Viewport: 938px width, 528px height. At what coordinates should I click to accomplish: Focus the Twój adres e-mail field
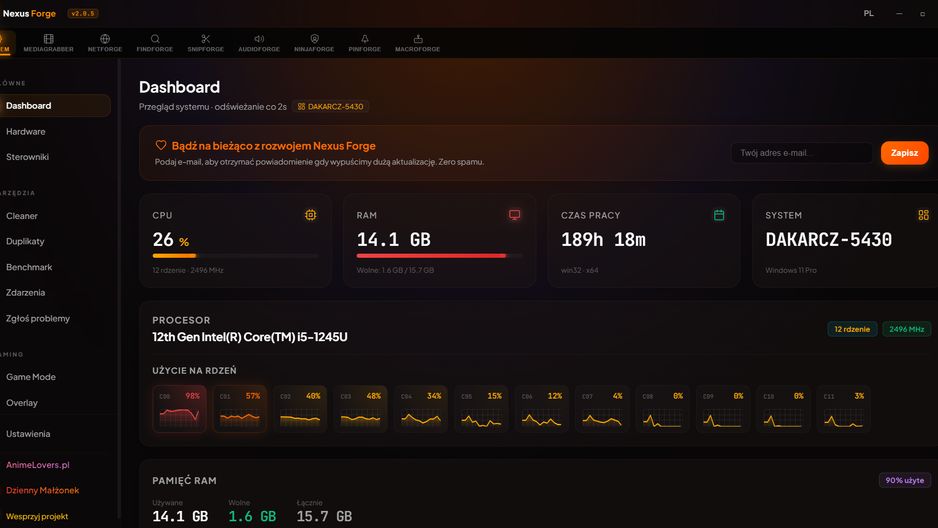pyautogui.click(x=802, y=153)
